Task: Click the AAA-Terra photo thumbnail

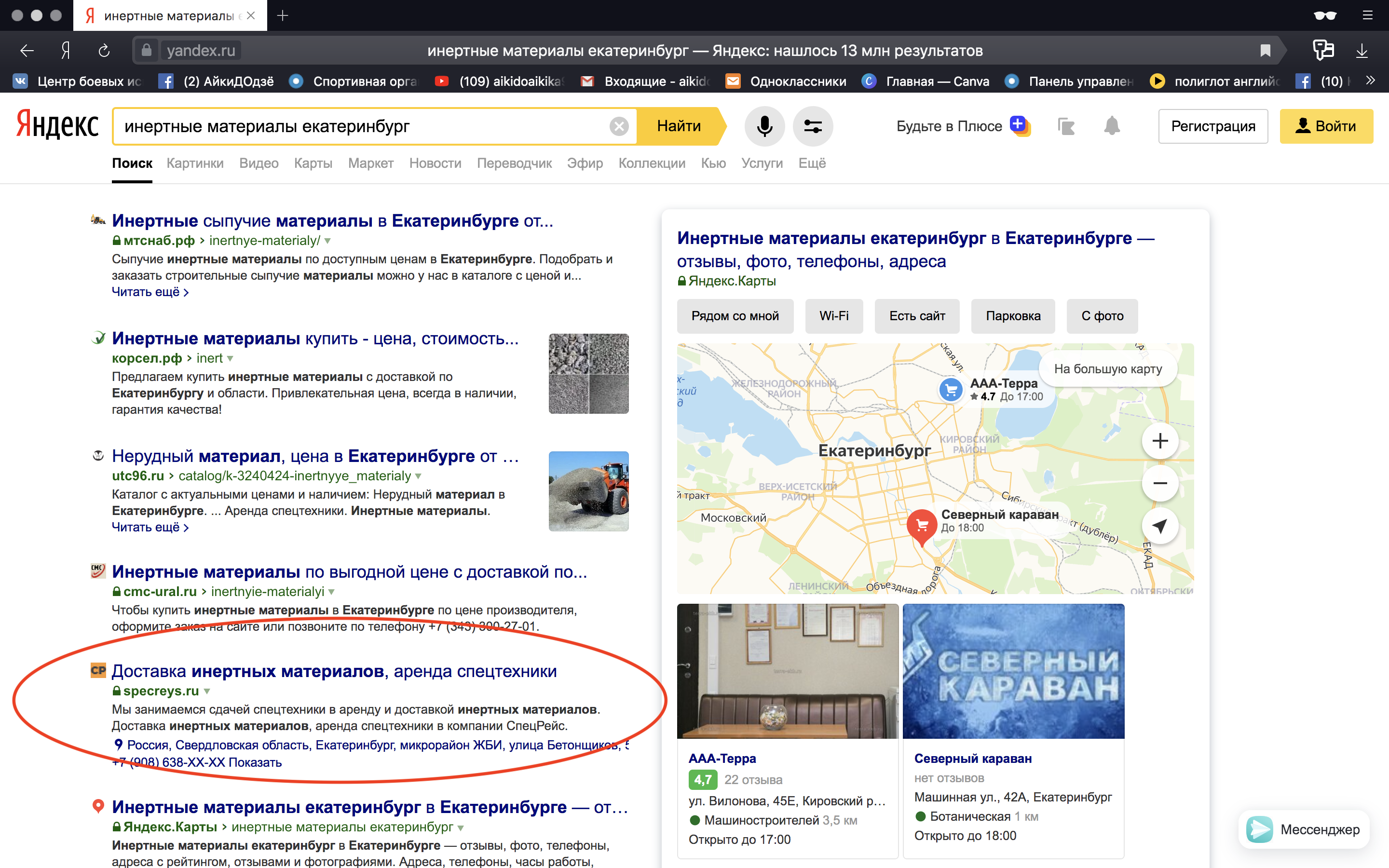Action: pyautogui.click(x=787, y=670)
